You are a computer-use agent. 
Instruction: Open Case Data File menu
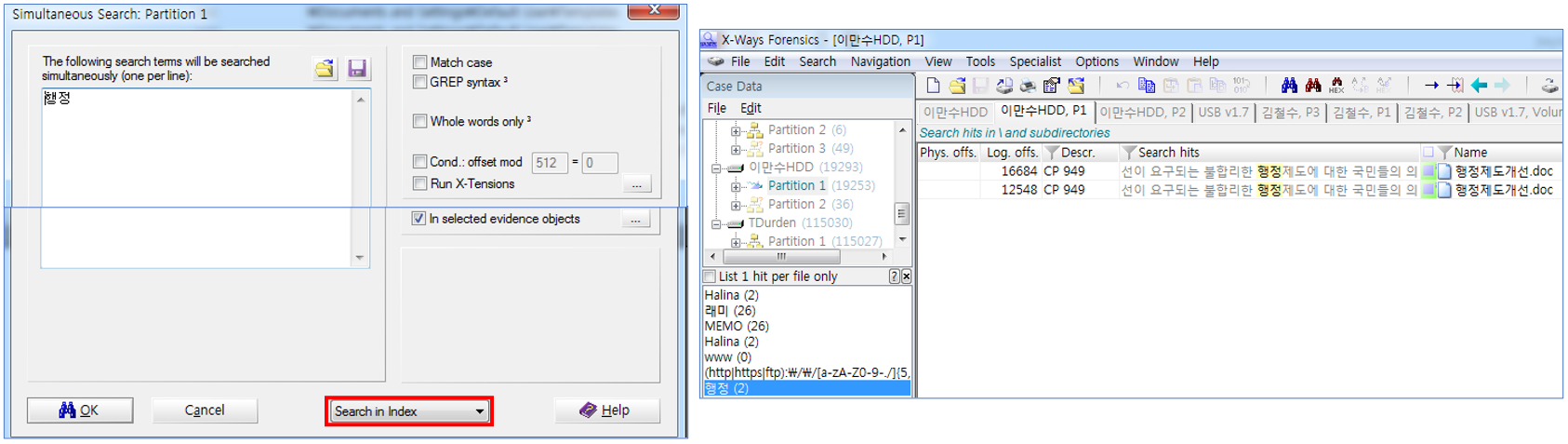[717, 108]
